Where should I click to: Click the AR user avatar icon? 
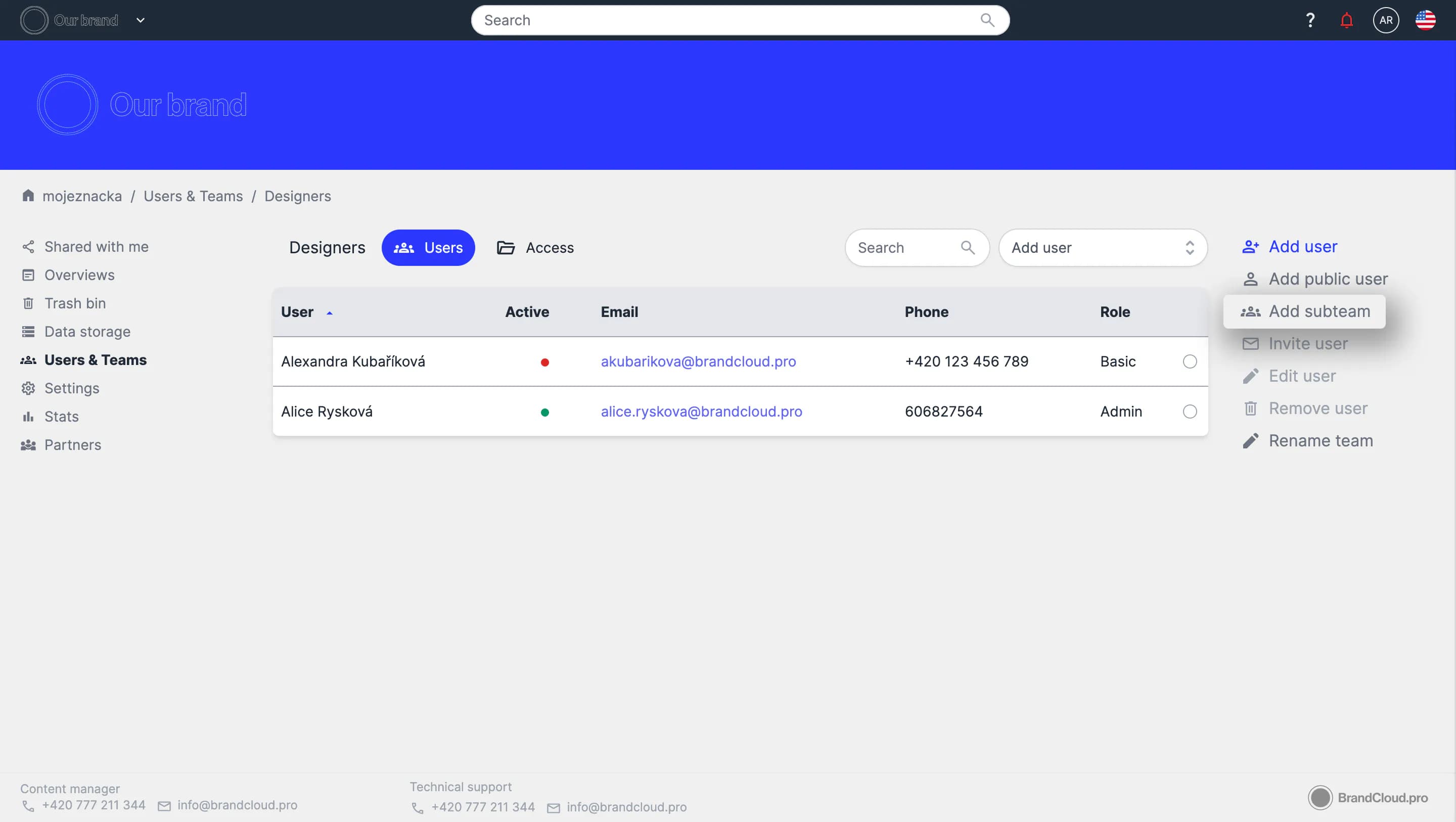(x=1385, y=20)
